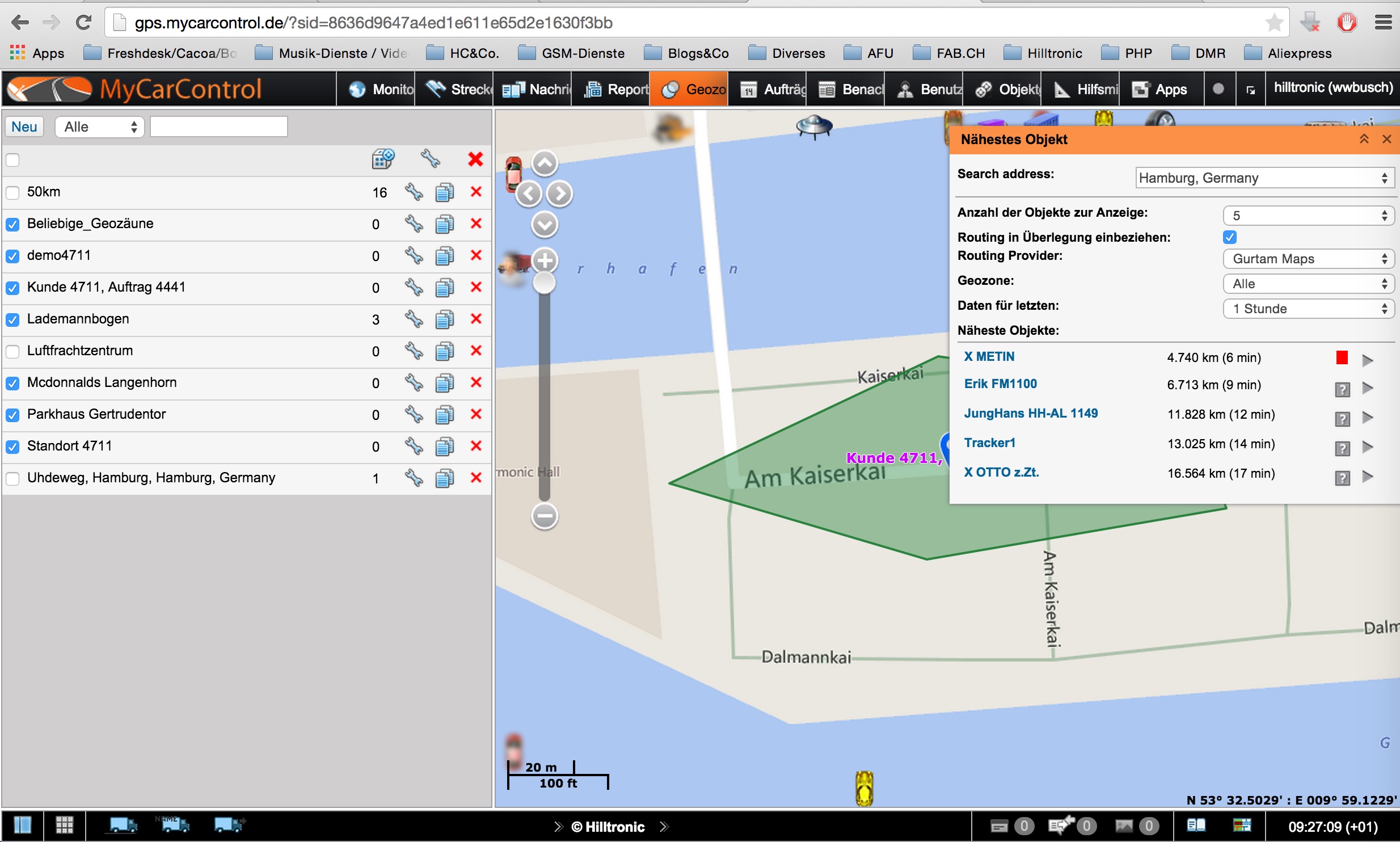Open the Daten für letzten dropdown
1400x842 pixels.
(1308, 309)
